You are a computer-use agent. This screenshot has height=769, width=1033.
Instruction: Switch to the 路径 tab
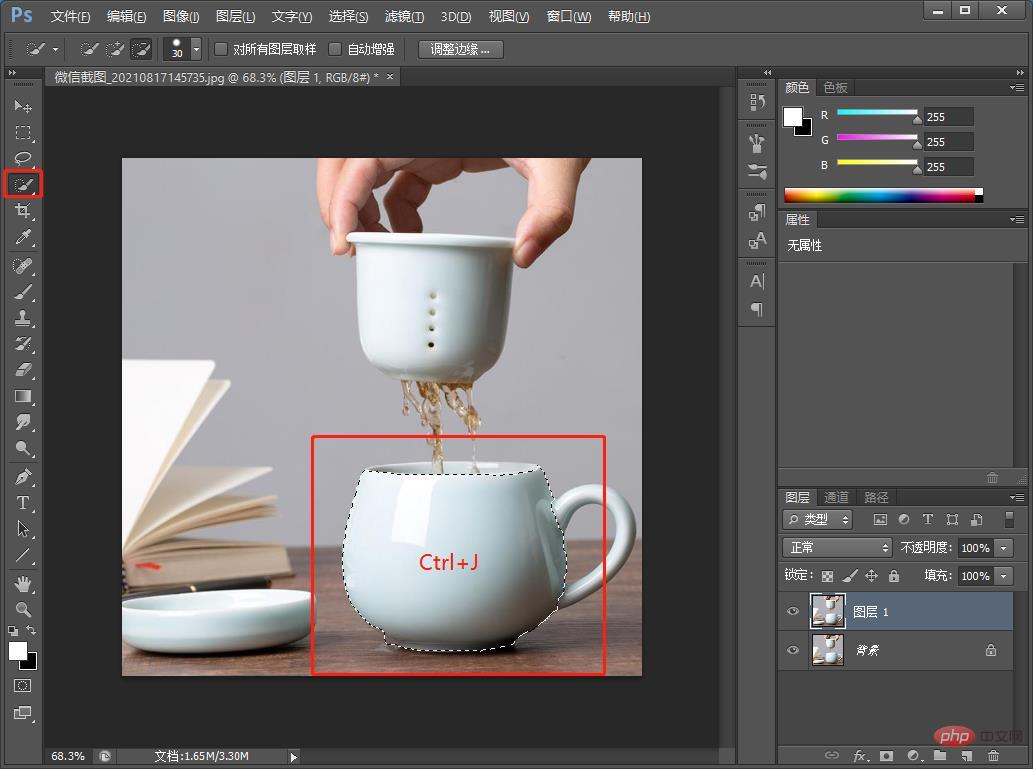pyautogui.click(x=876, y=498)
